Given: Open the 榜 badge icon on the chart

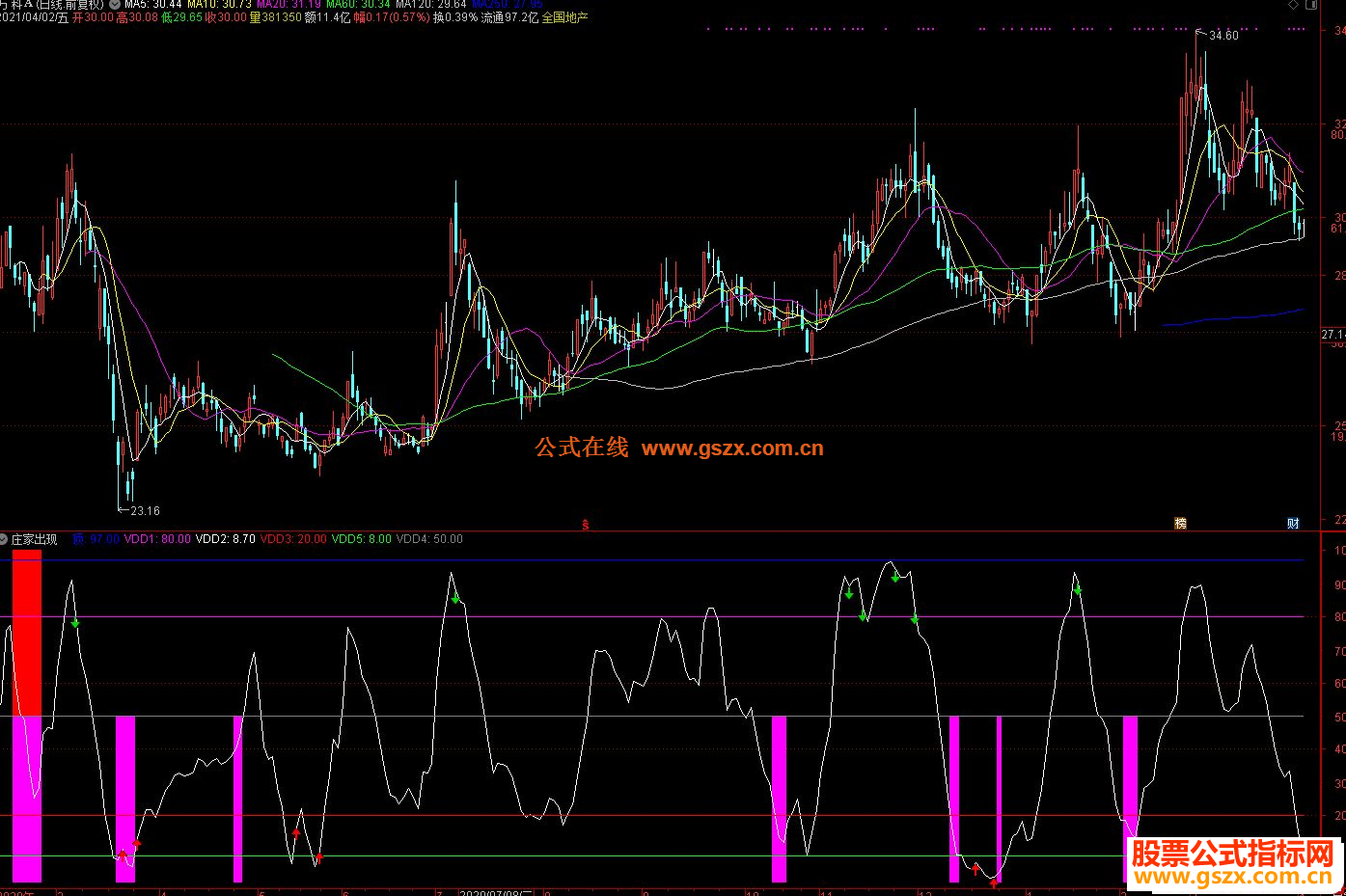Looking at the screenshot, I should coord(1180,523).
